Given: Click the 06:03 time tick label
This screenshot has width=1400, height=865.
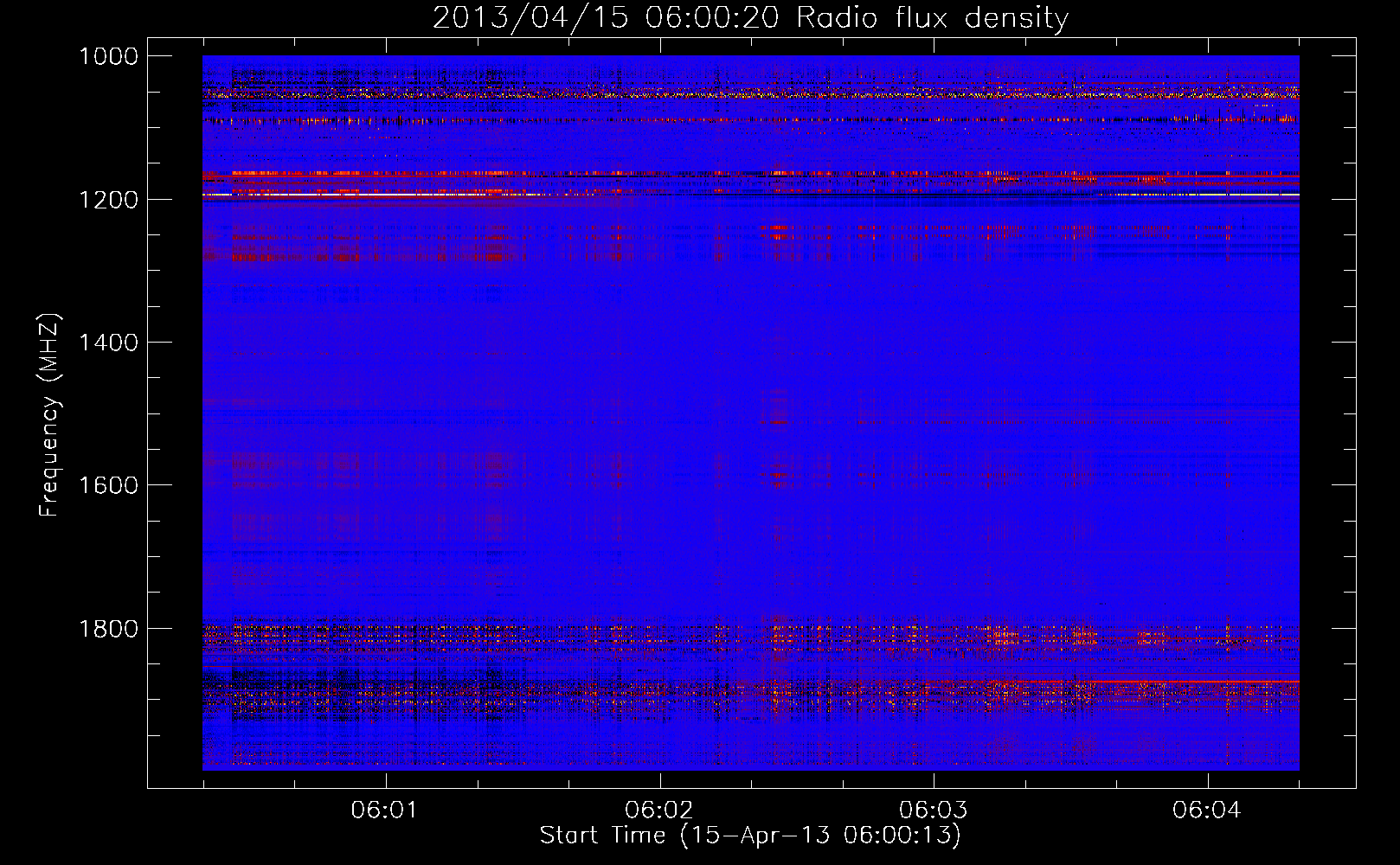Looking at the screenshot, I should click(933, 810).
